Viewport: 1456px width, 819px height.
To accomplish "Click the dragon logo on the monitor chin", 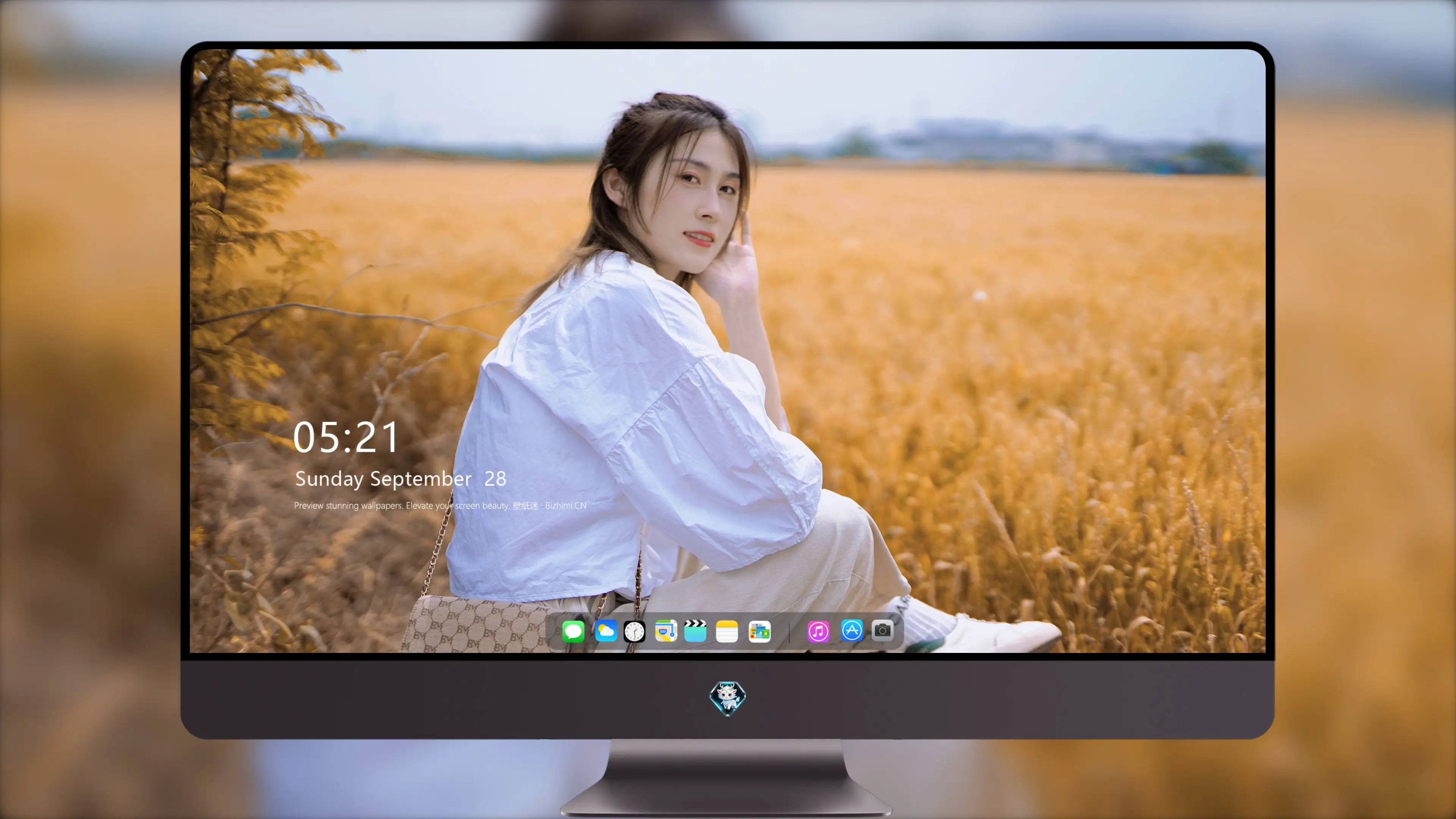I will tap(728, 698).
